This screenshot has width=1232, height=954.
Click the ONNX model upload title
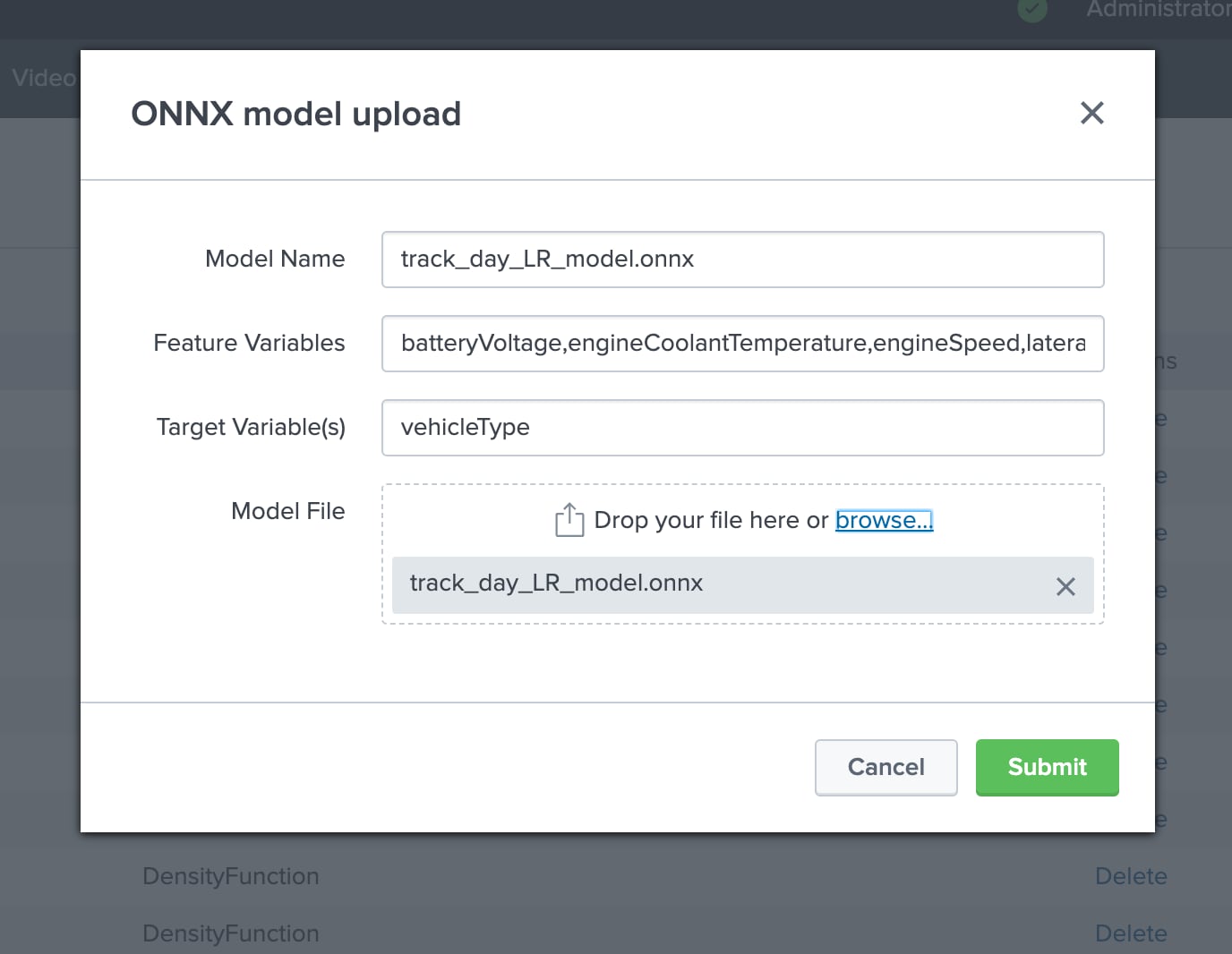(295, 114)
